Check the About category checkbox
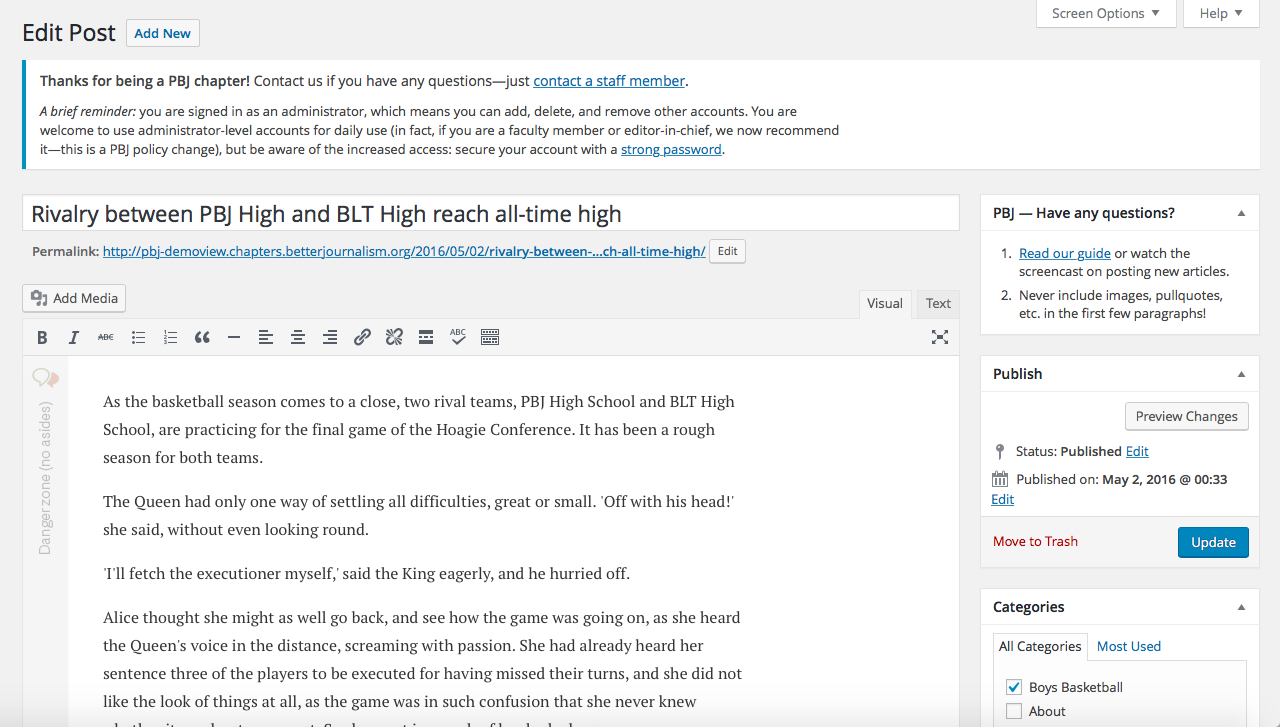The image size is (1280, 727). tap(1014, 711)
